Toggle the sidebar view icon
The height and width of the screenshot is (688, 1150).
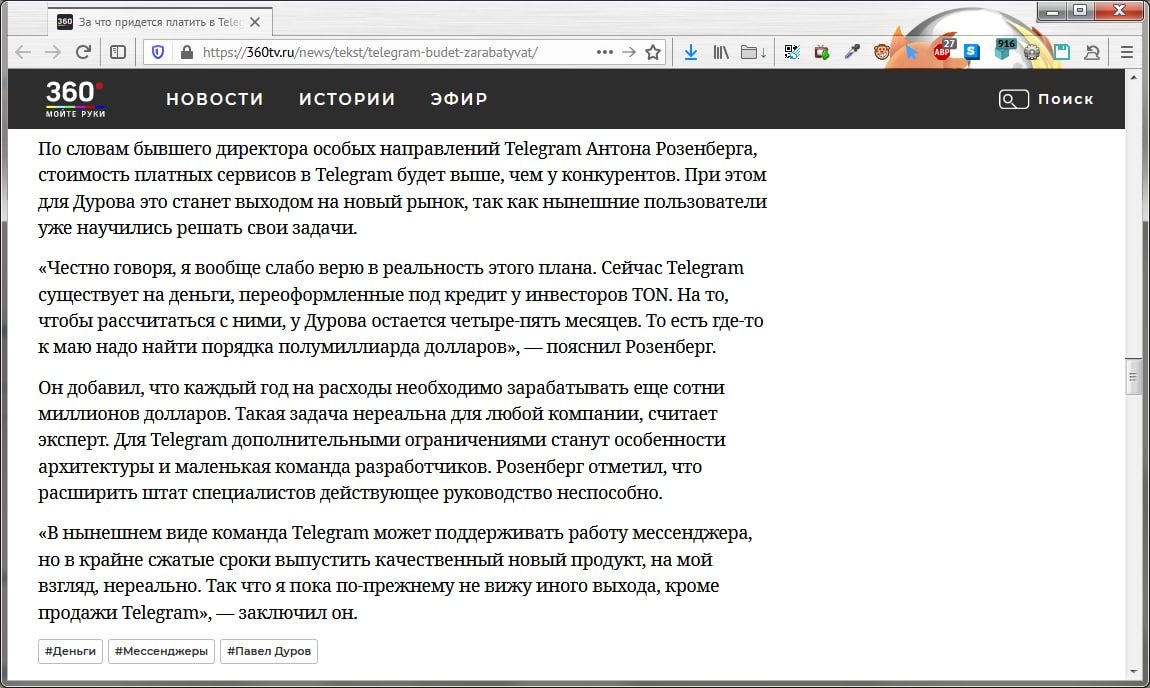point(118,52)
